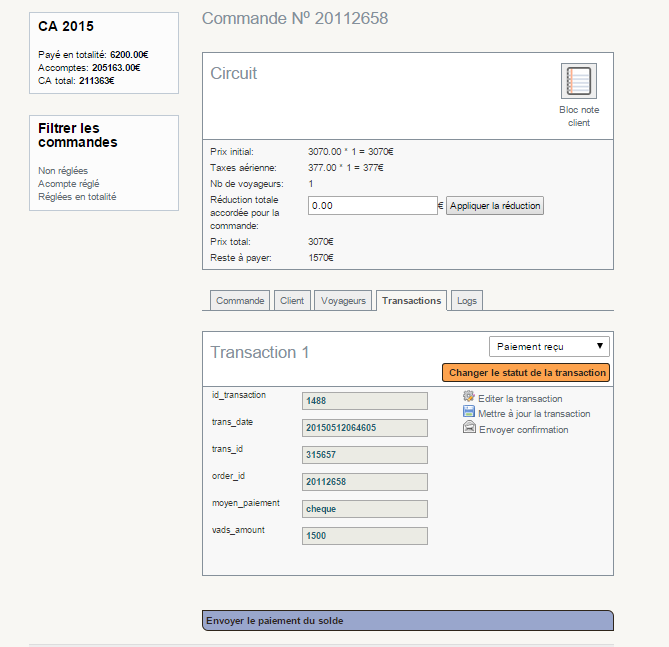Go to the Logs tab
Screen dimensions: 669x647
click(466, 300)
